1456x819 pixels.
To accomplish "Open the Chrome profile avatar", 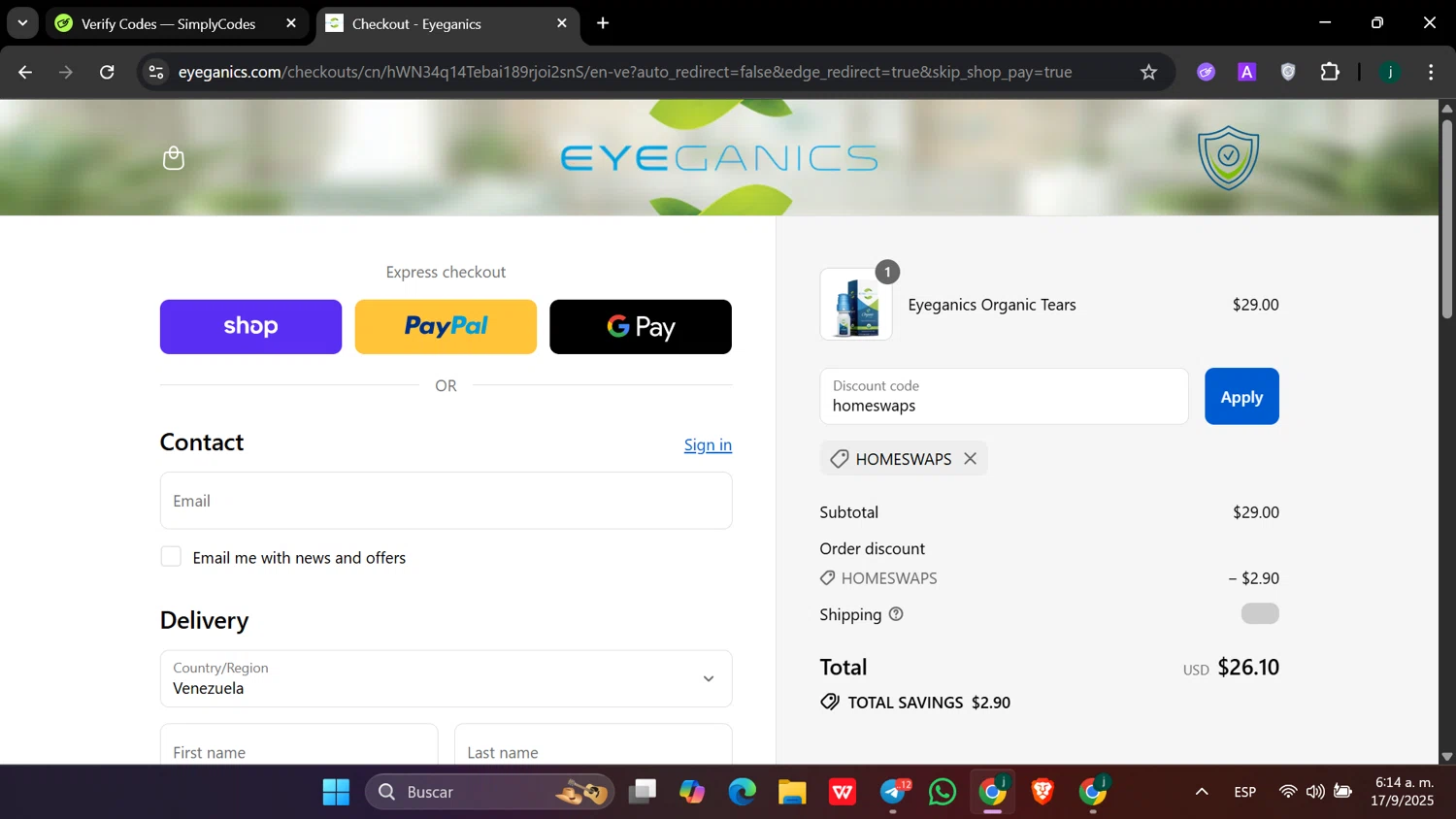I will click(x=1390, y=72).
